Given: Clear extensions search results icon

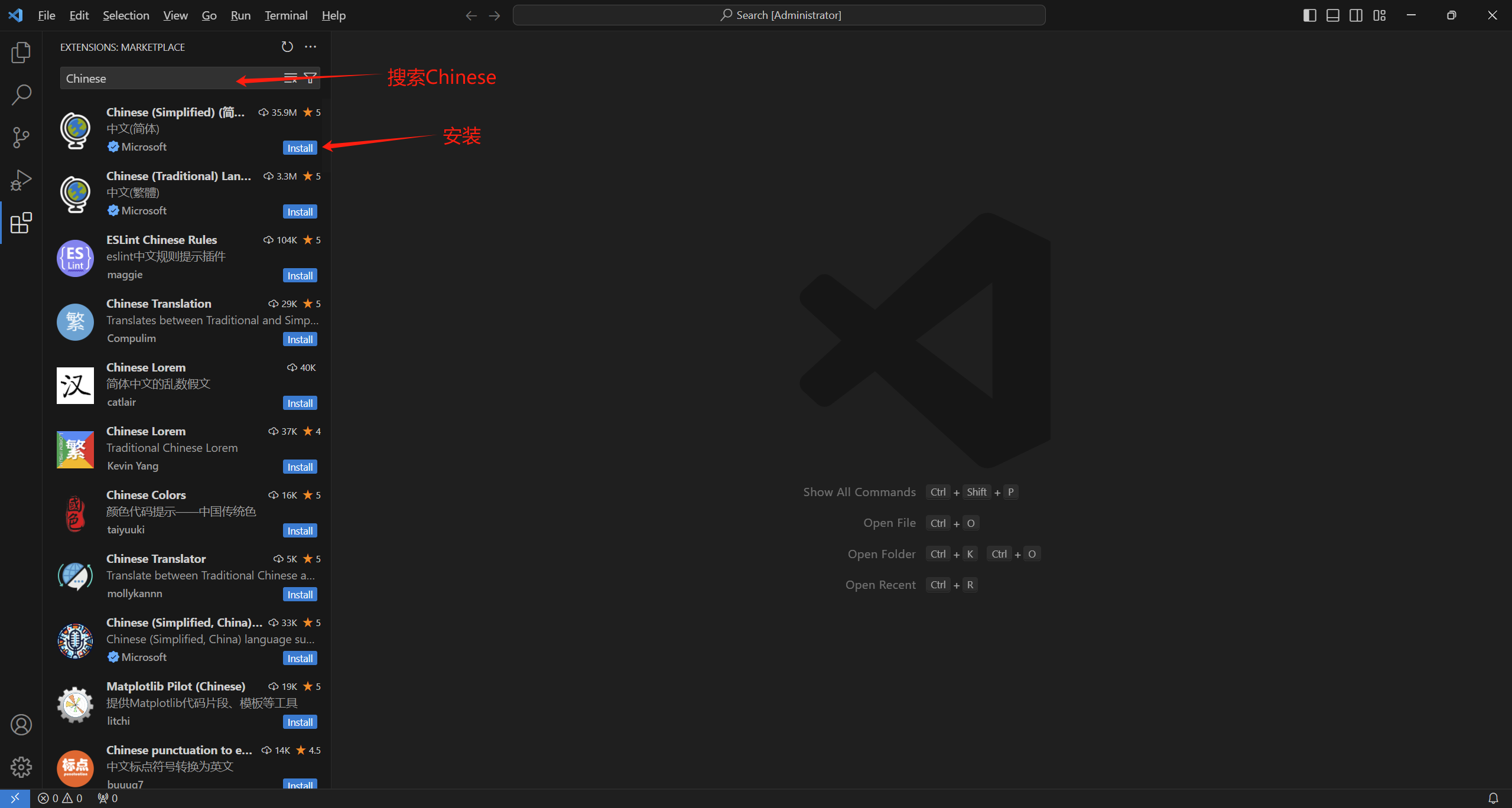Looking at the screenshot, I should tap(290, 78).
